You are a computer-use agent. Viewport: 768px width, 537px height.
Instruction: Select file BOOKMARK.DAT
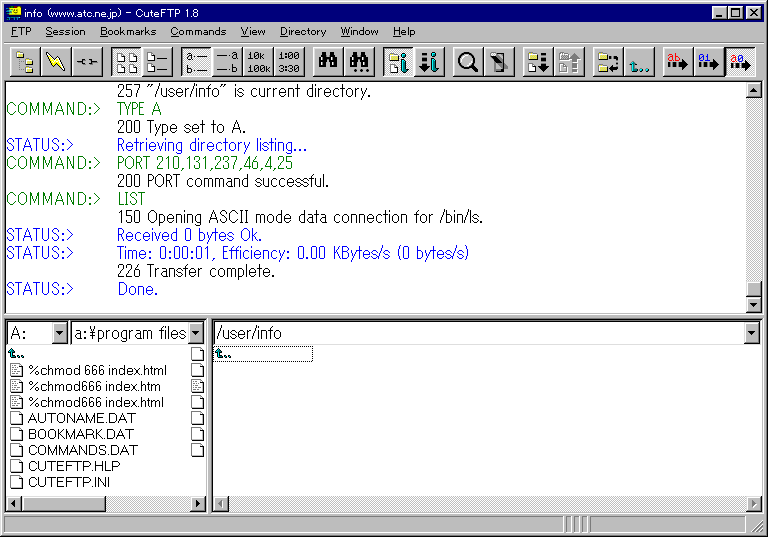coord(81,434)
